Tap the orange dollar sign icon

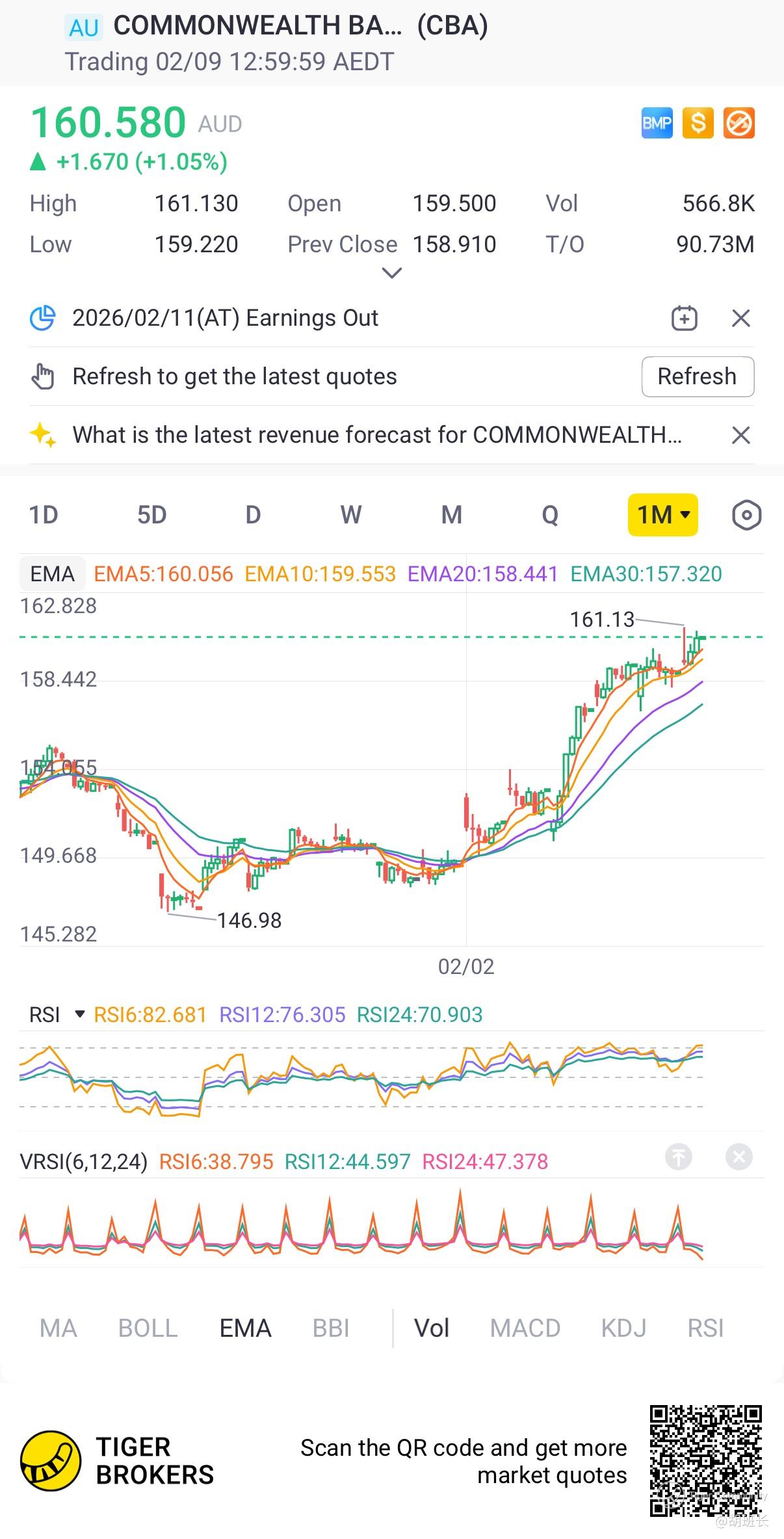[698, 123]
